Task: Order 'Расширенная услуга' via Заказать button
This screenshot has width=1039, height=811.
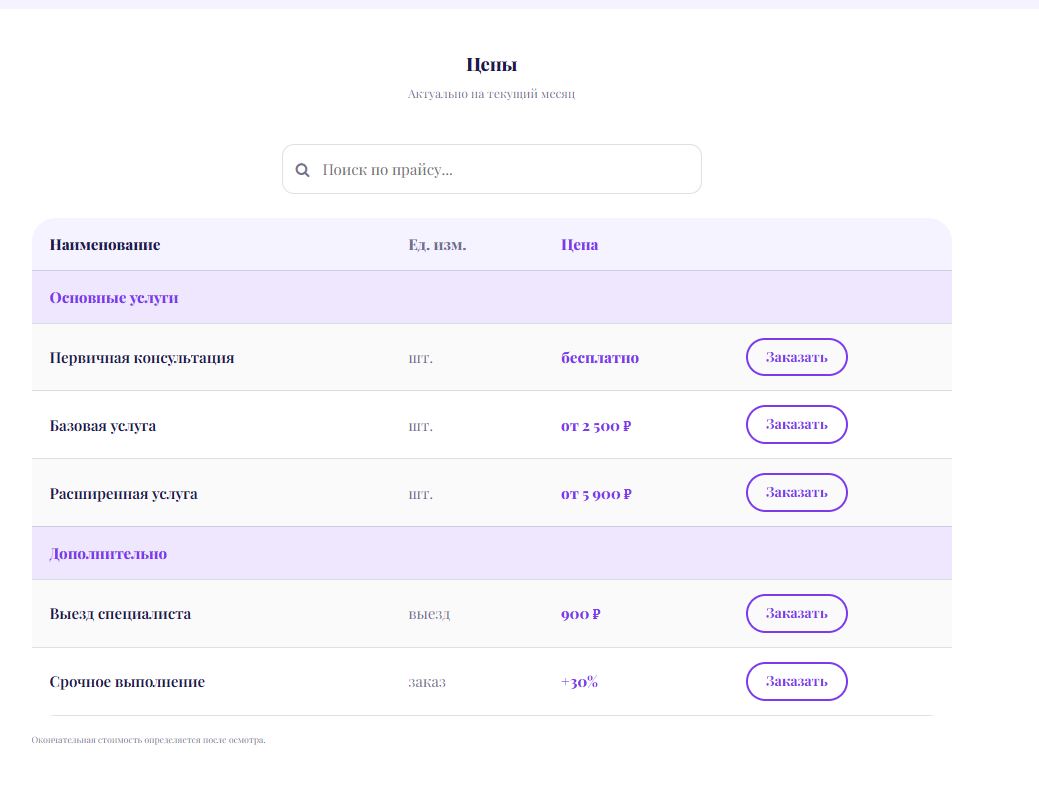Action: [796, 492]
